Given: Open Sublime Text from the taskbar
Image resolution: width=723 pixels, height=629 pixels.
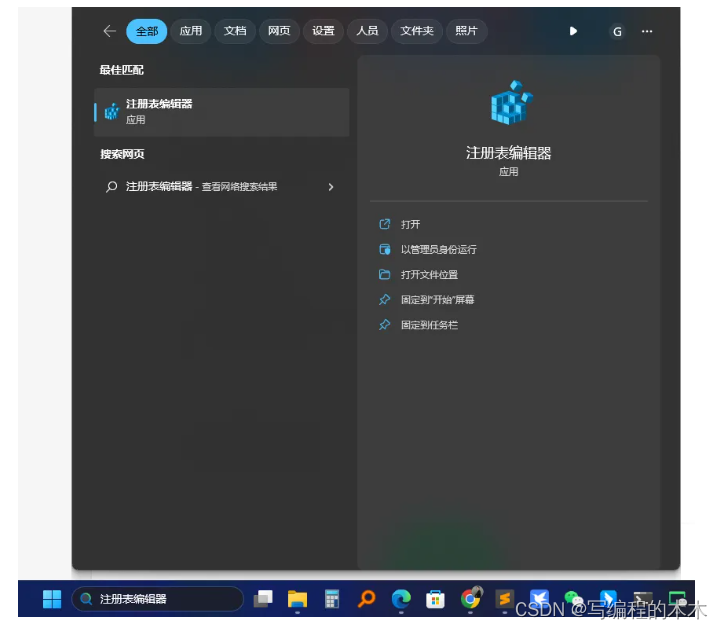Looking at the screenshot, I should [x=504, y=599].
